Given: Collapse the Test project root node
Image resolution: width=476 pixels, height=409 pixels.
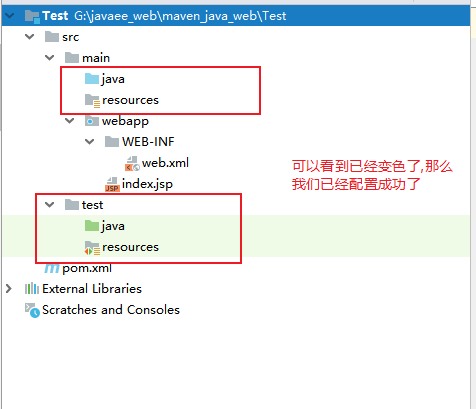Looking at the screenshot, I should (10, 15).
